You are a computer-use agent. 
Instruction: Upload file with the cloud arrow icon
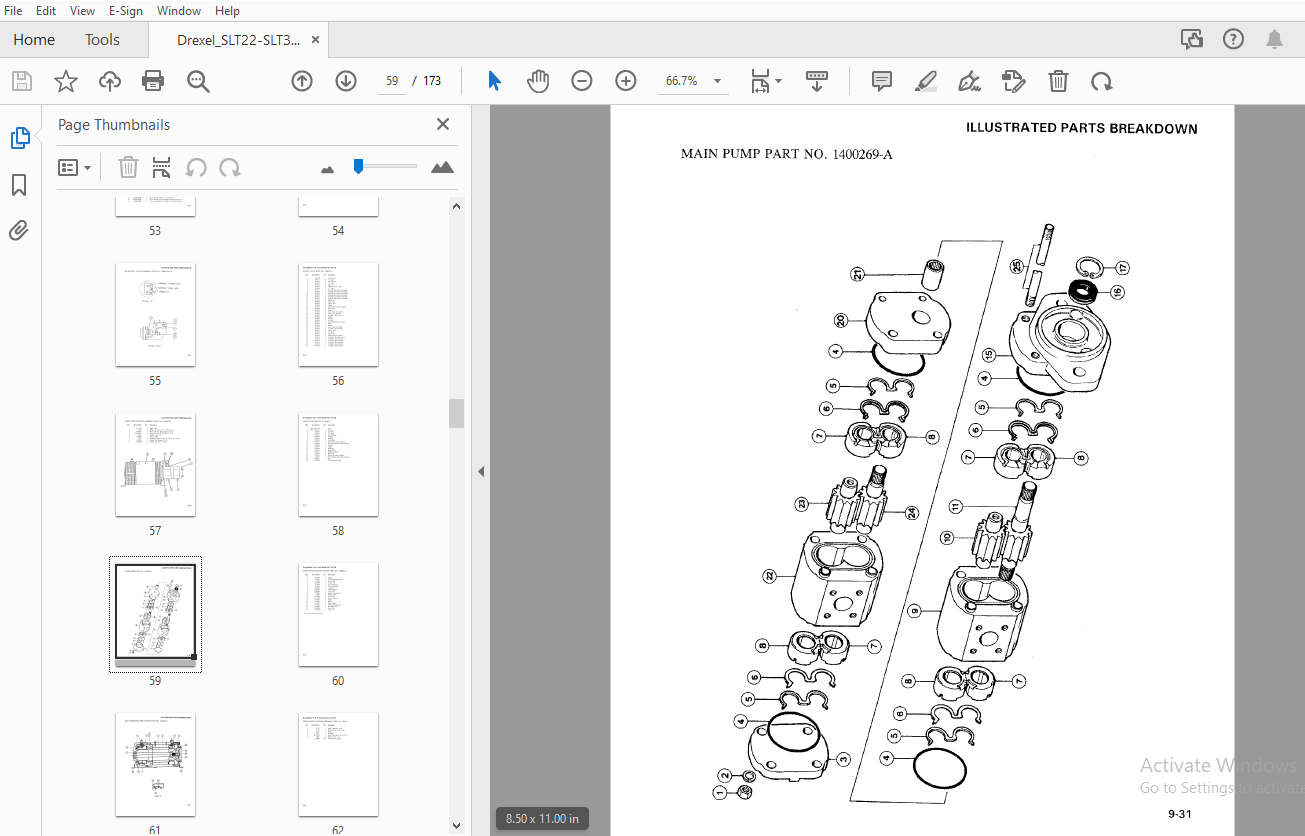point(110,81)
